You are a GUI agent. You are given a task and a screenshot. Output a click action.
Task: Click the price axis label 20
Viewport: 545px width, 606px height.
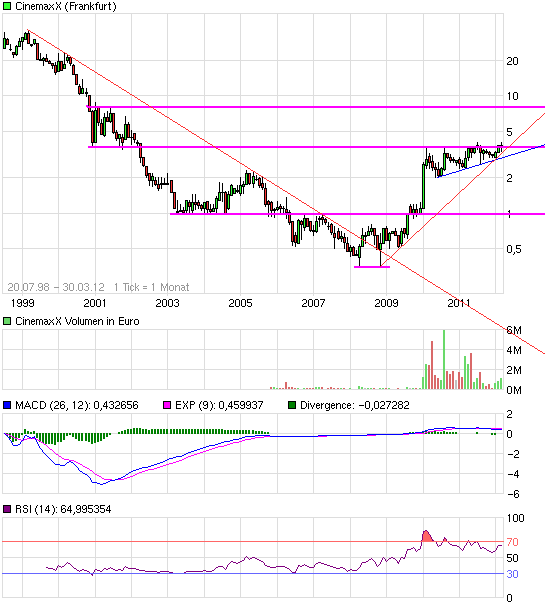point(513,61)
